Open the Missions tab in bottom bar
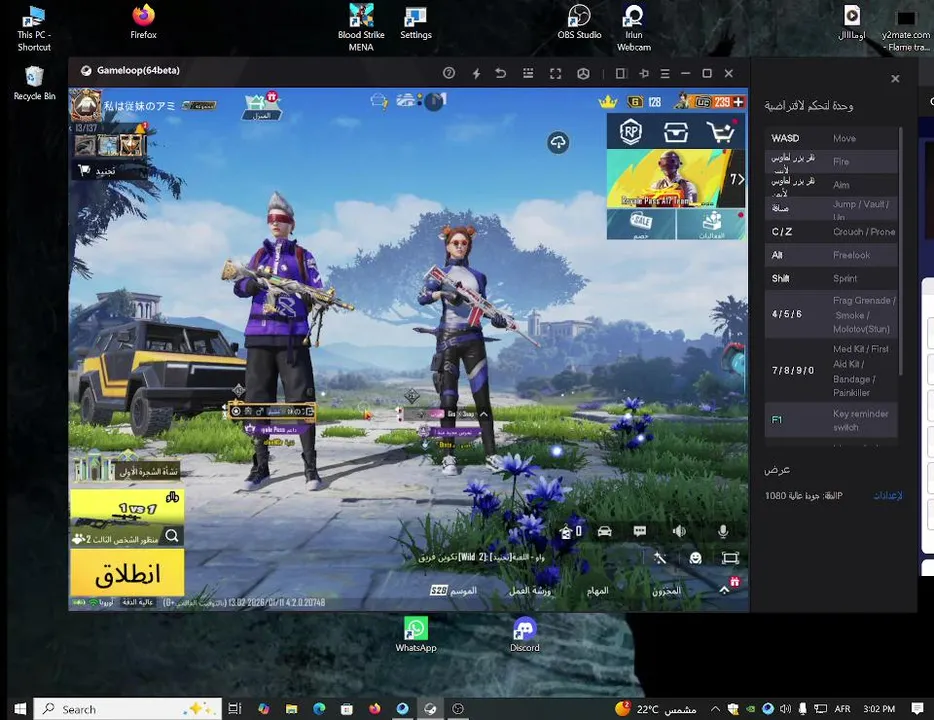This screenshot has width=934, height=720. coord(597,590)
